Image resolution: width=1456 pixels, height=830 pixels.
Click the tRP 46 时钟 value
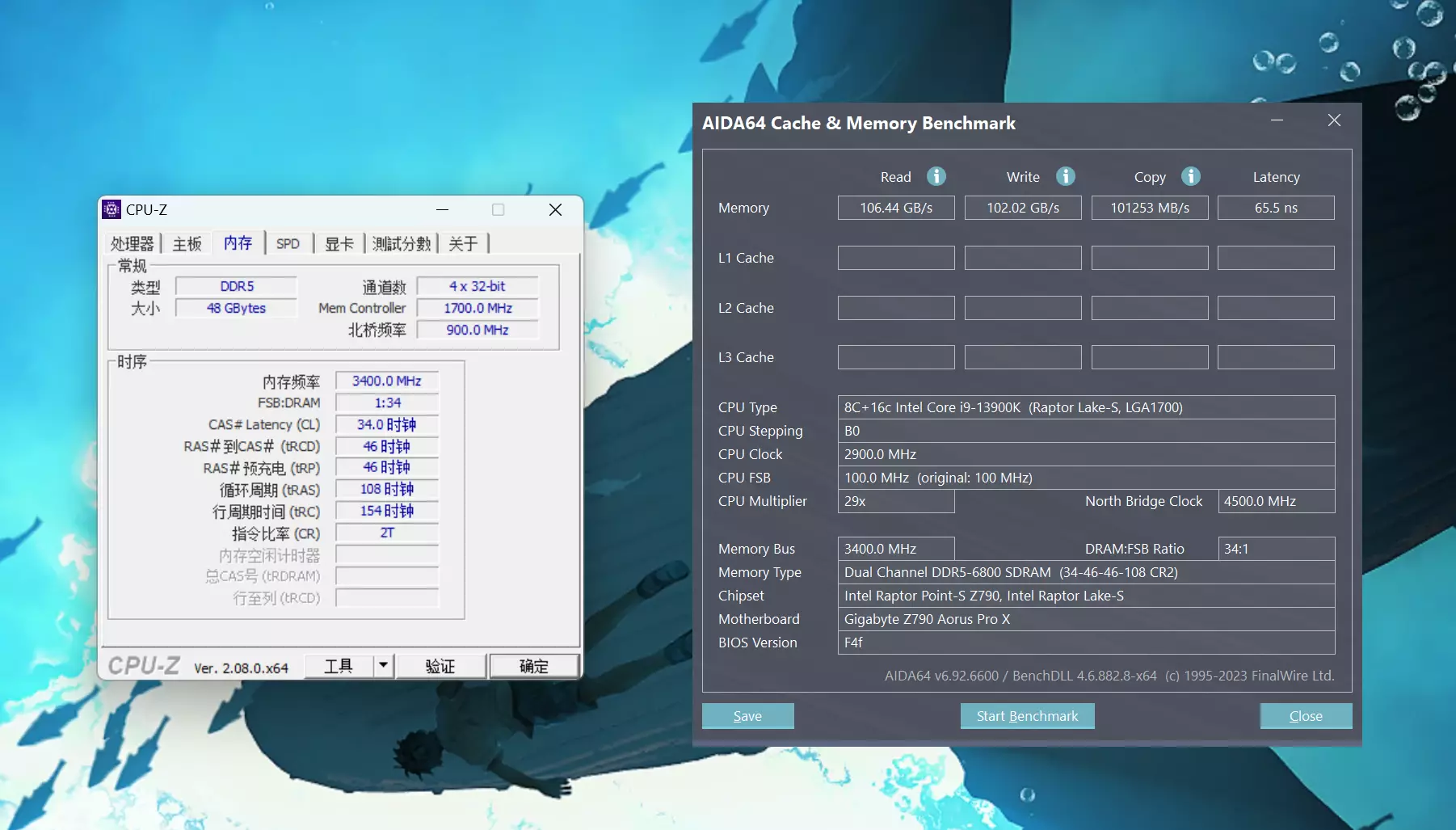coord(387,467)
